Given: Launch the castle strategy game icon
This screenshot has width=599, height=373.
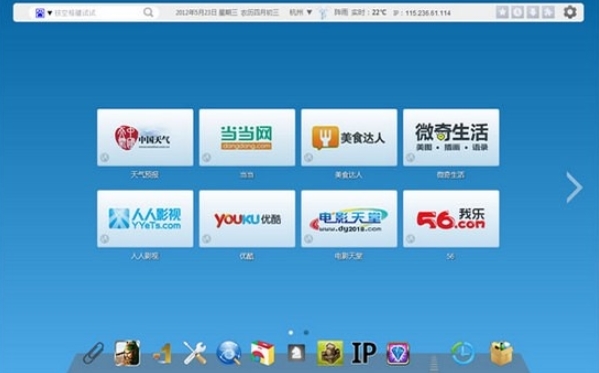Looking at the screenshot, I should [x=330, y=353].
